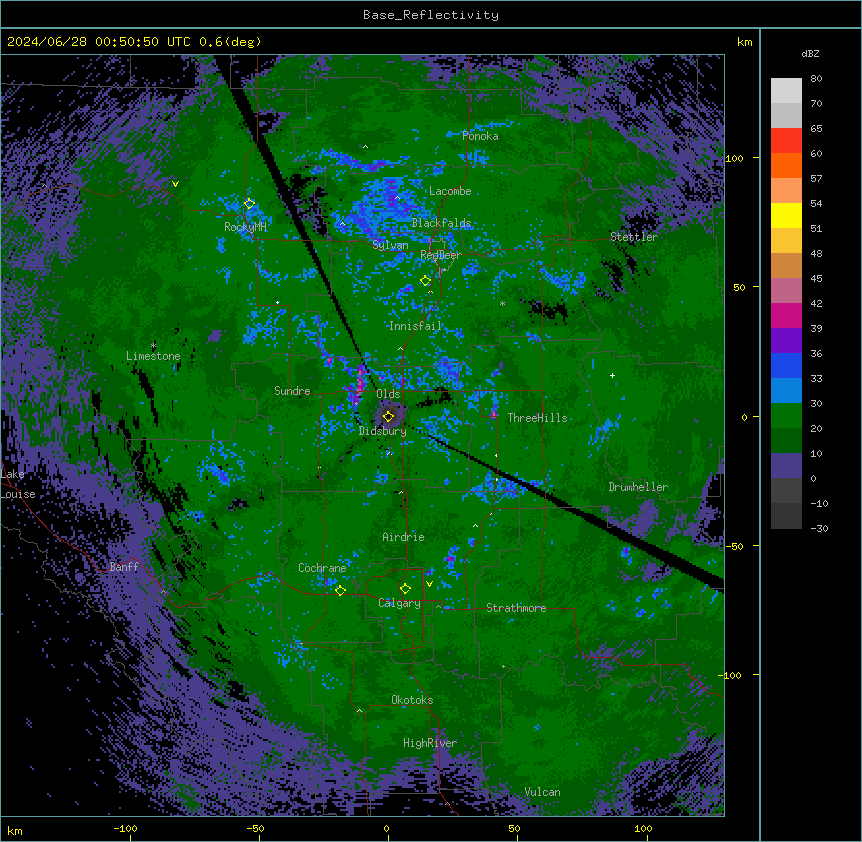Click the RedDeer city label

click(441, 254)
